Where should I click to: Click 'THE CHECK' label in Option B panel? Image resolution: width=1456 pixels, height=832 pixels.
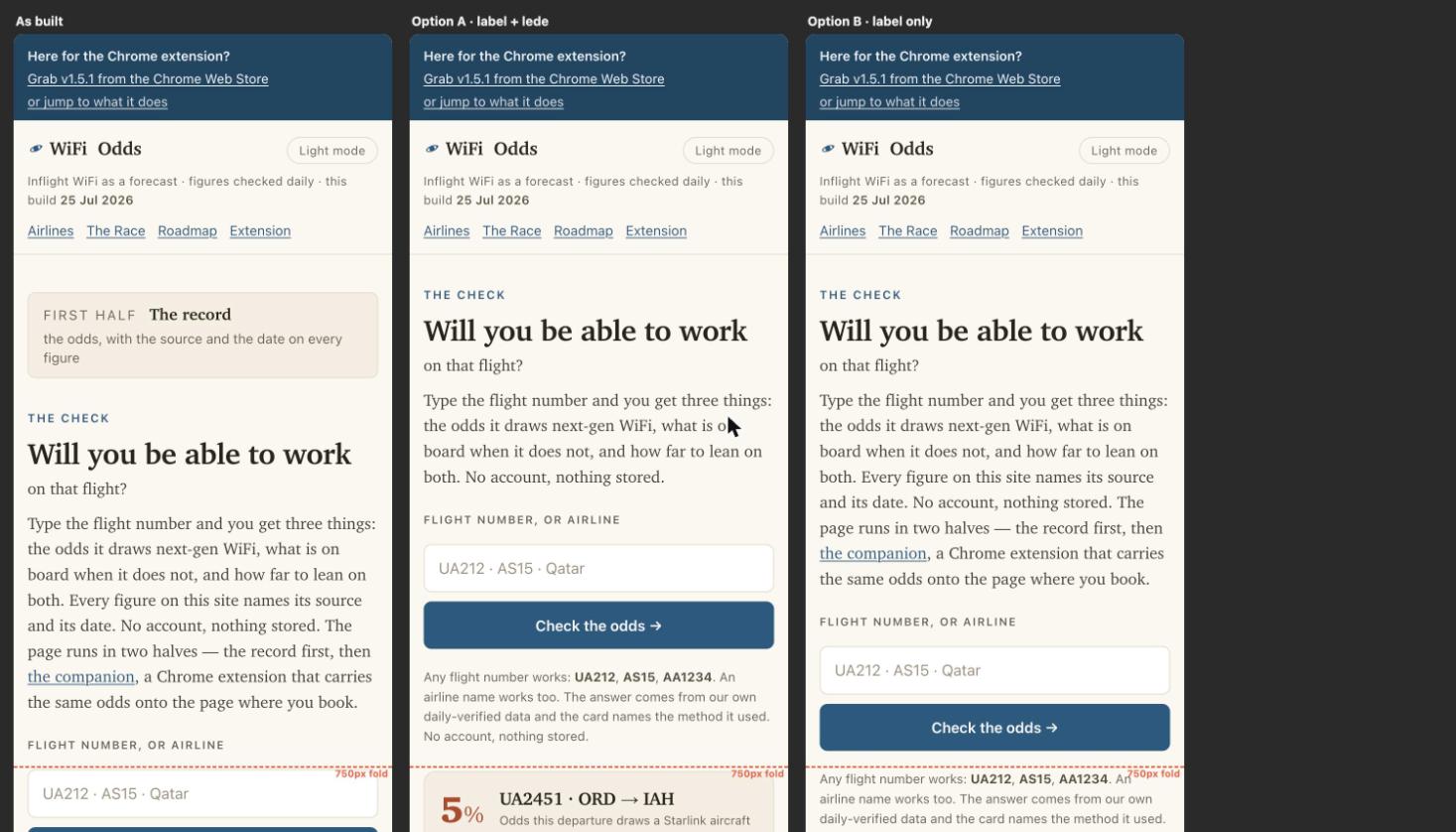point(860,295)
